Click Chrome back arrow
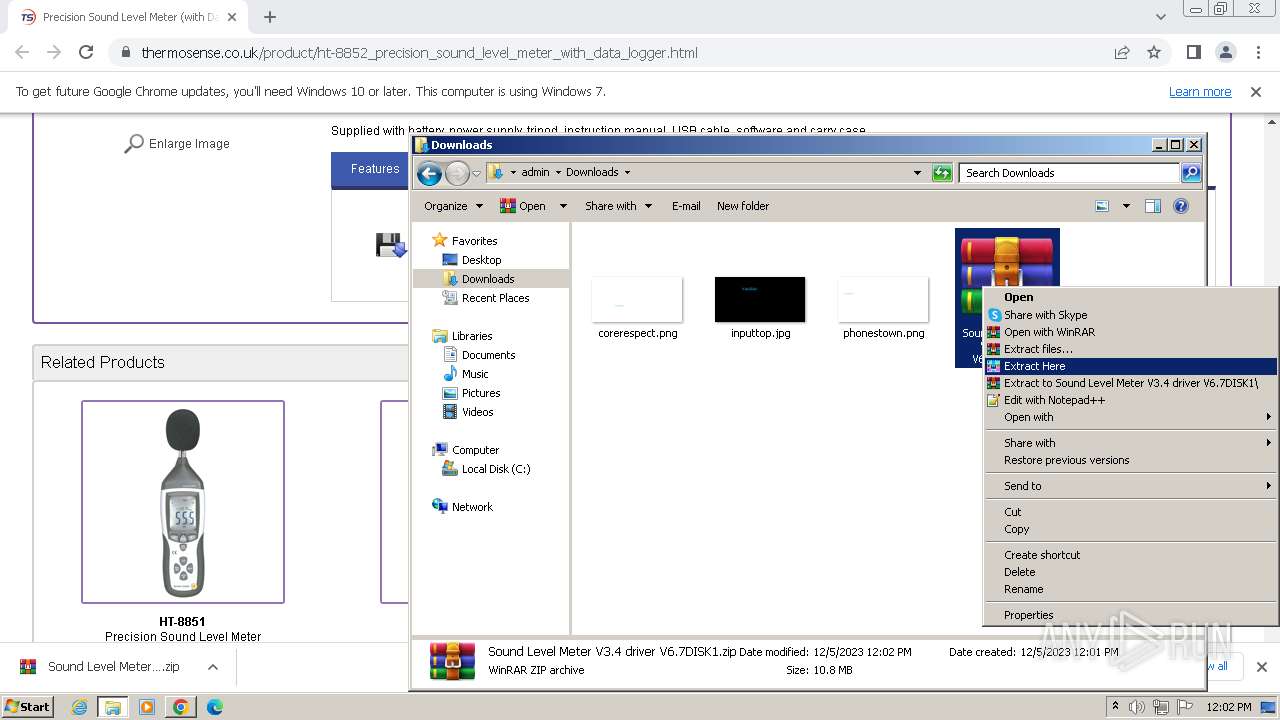The image size is (1280, 720). click(22, 53)
